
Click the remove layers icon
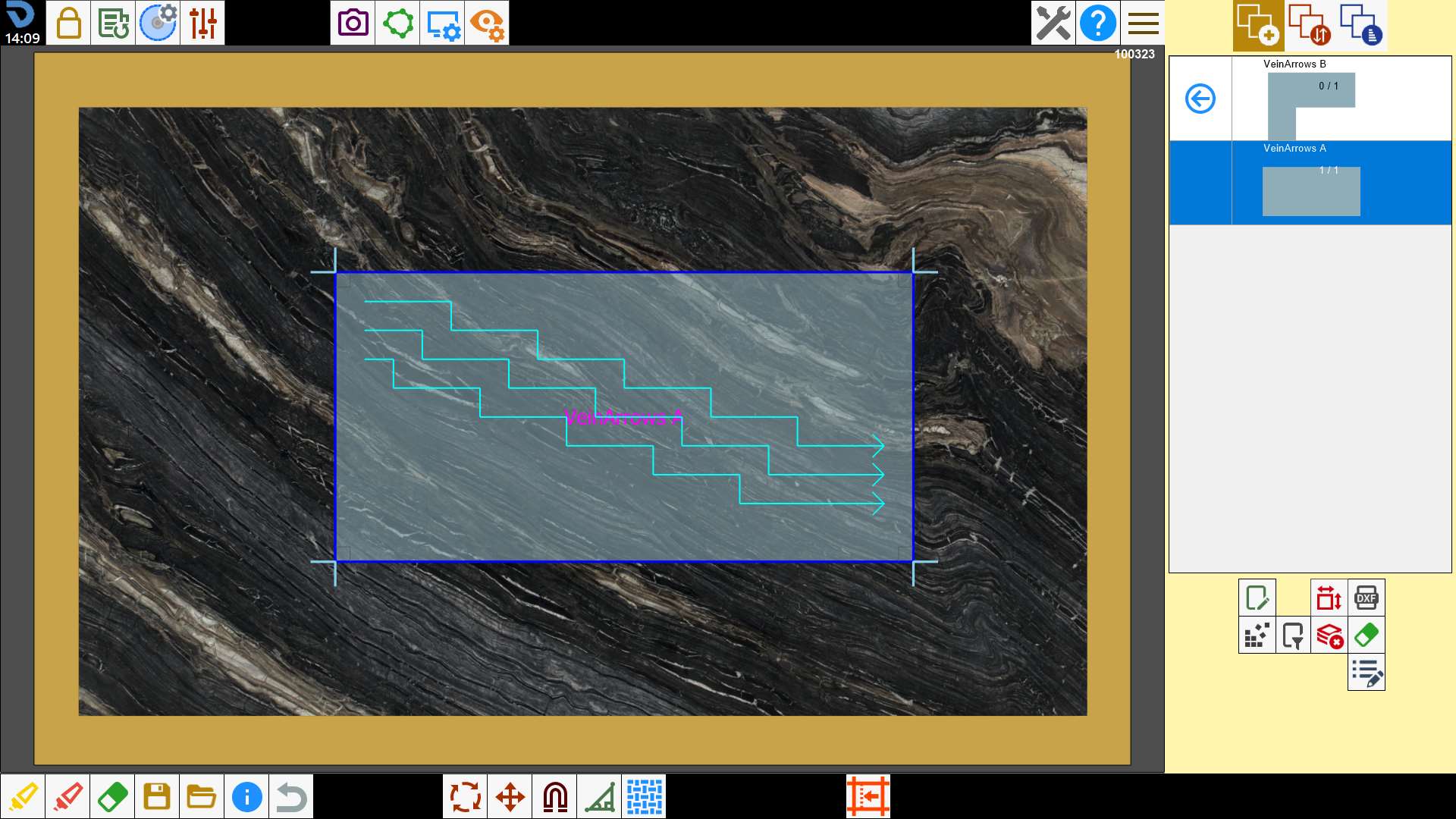(1329, 635)
